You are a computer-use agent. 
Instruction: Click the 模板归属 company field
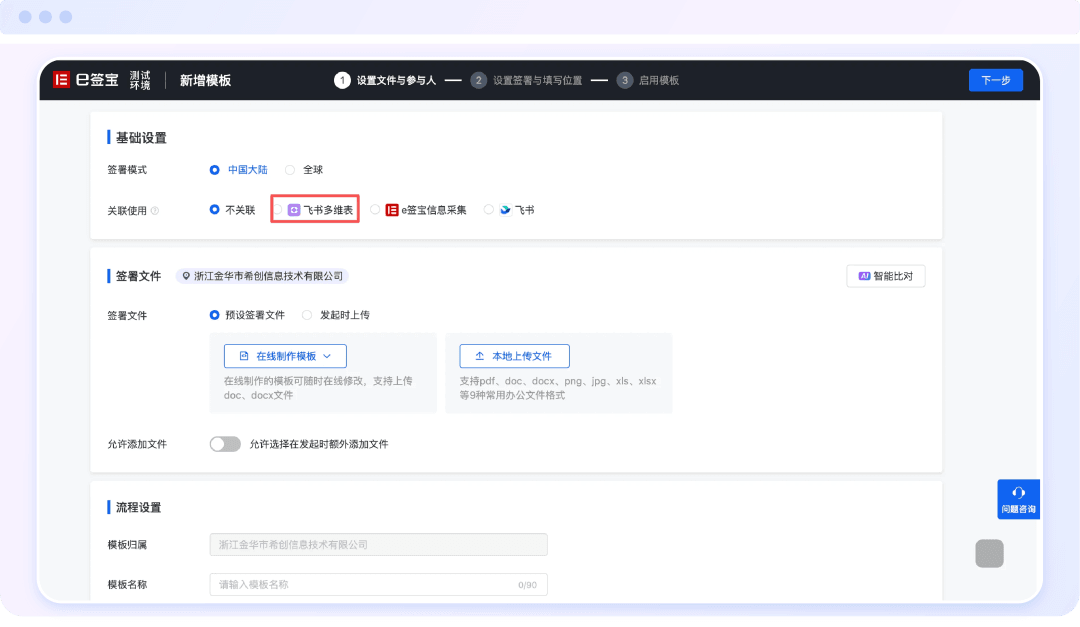[378, 544]
